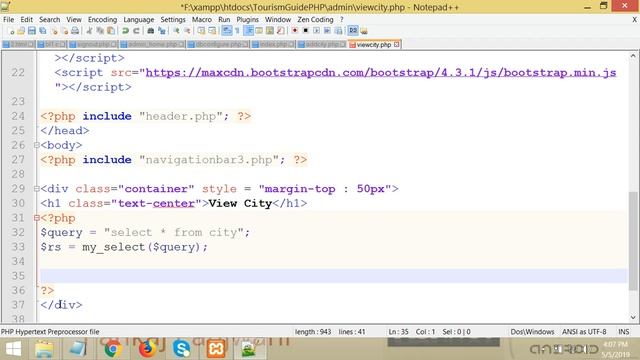Click the bootstrap.min.js URL link
This screenshot has width=640, height=360.
click(381, 73)
